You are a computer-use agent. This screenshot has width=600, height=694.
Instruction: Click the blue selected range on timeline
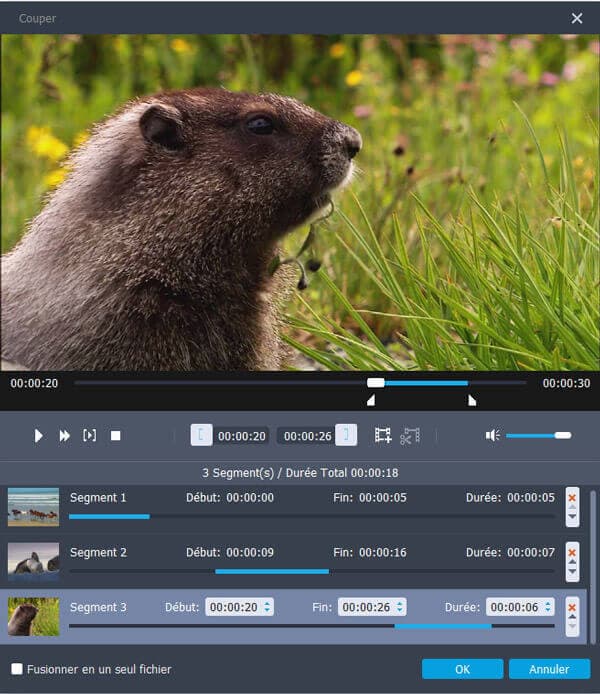point(426,383)
